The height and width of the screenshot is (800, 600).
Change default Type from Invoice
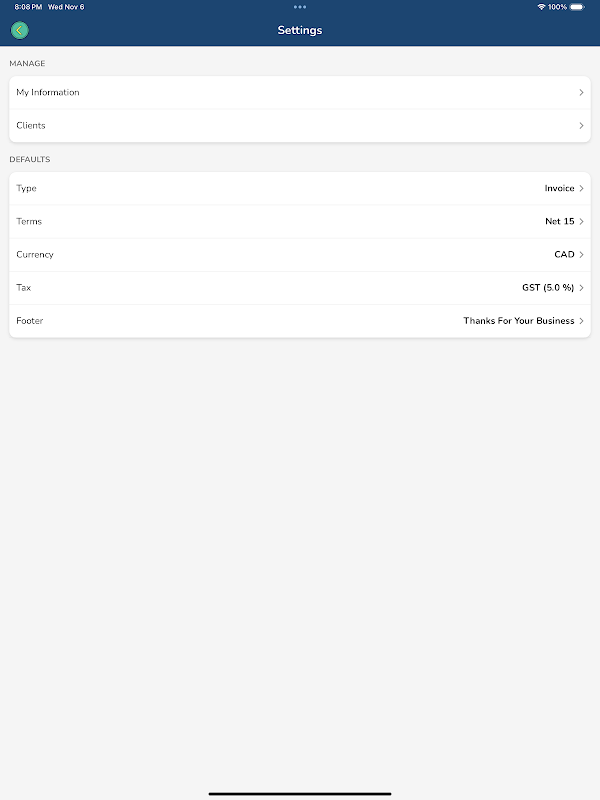(x=559, y=188)
